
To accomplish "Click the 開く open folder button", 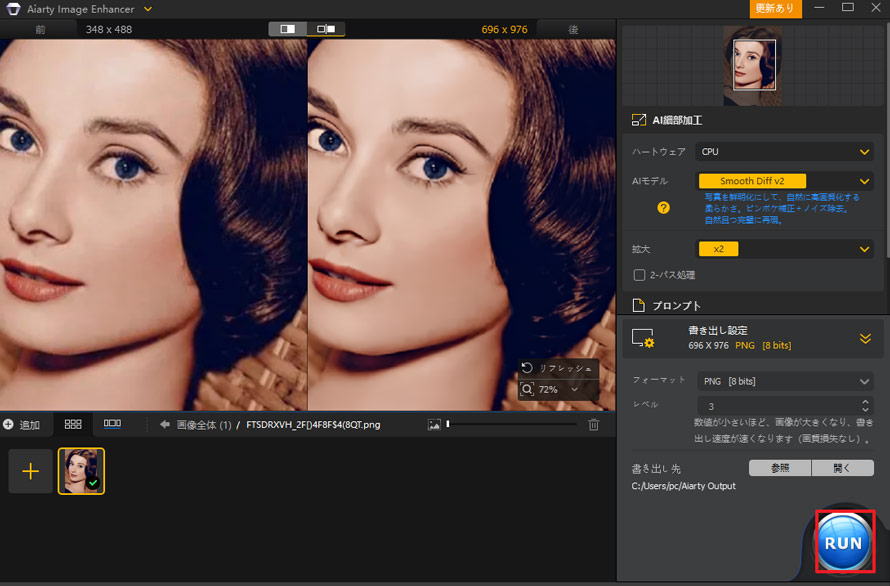I will pos(843,468).
